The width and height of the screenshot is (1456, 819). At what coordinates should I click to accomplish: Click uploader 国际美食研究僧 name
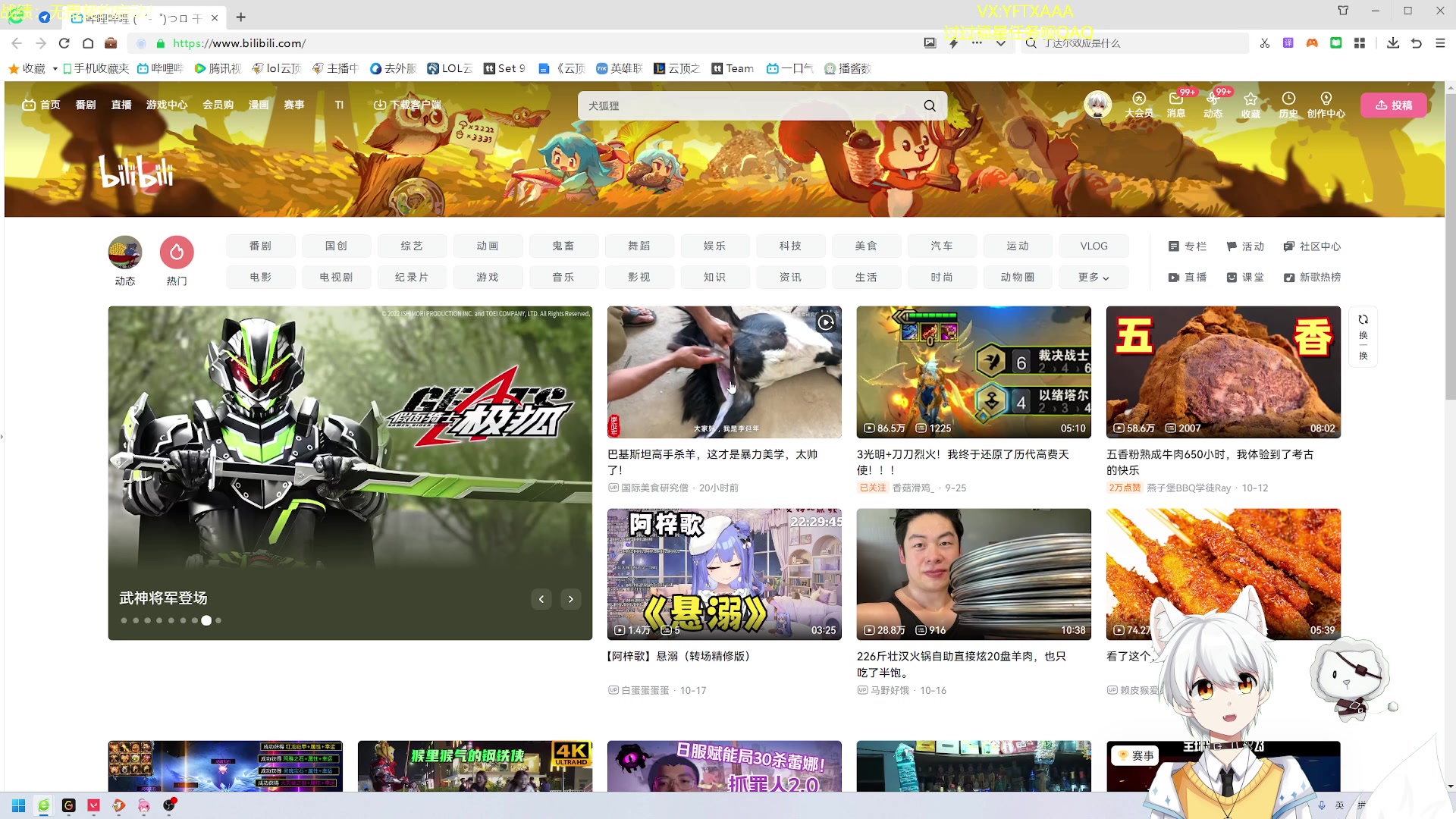pyautogui.click(x=654, y=488)
